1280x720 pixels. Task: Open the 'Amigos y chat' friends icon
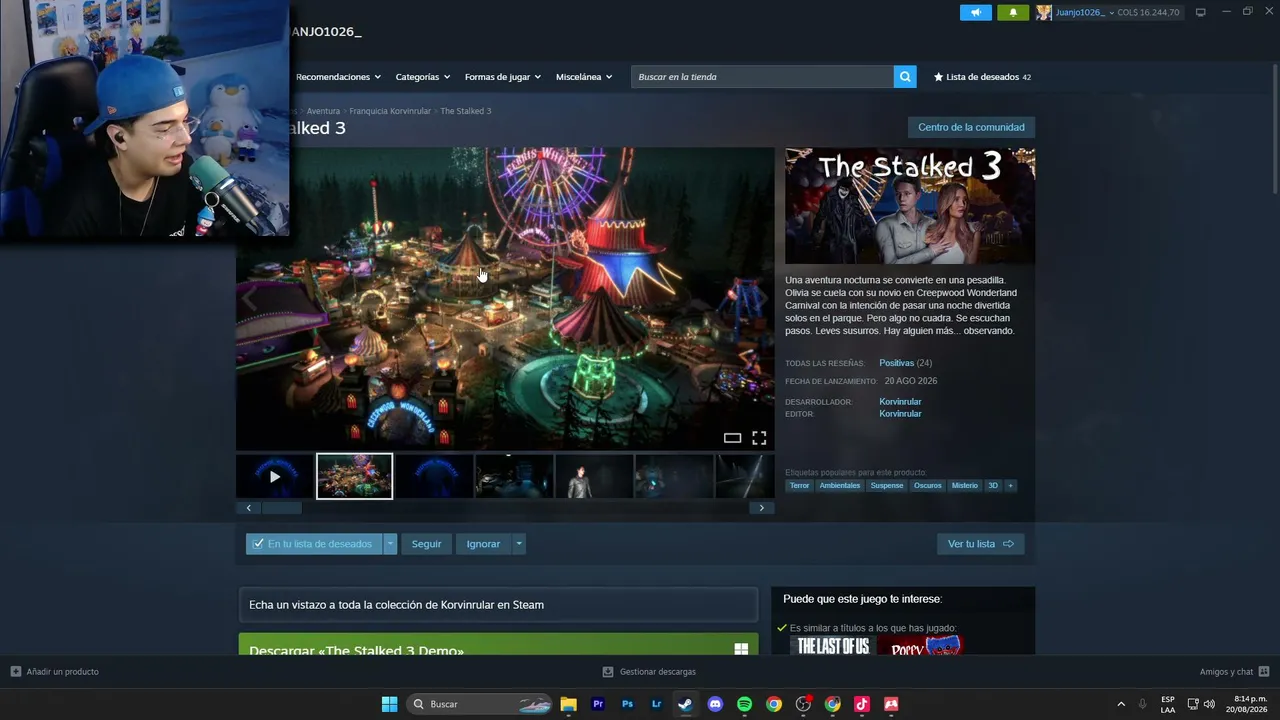point(1264,672)
